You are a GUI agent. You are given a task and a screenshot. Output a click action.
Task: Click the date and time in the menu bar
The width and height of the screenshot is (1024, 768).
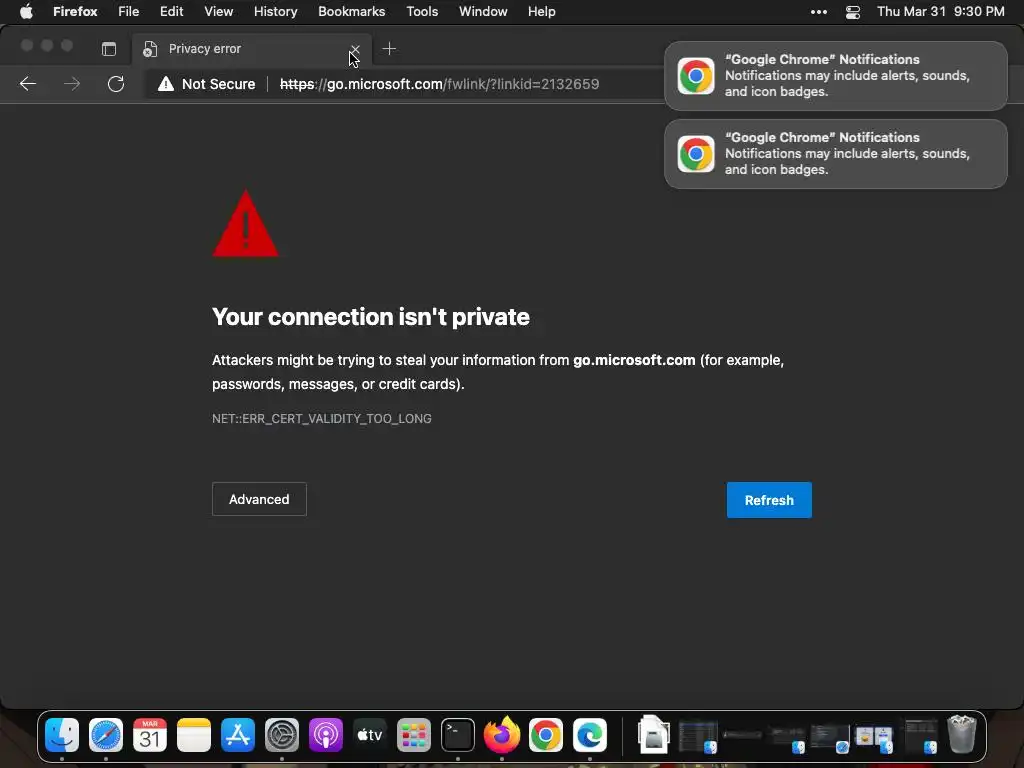coord(940,12)
